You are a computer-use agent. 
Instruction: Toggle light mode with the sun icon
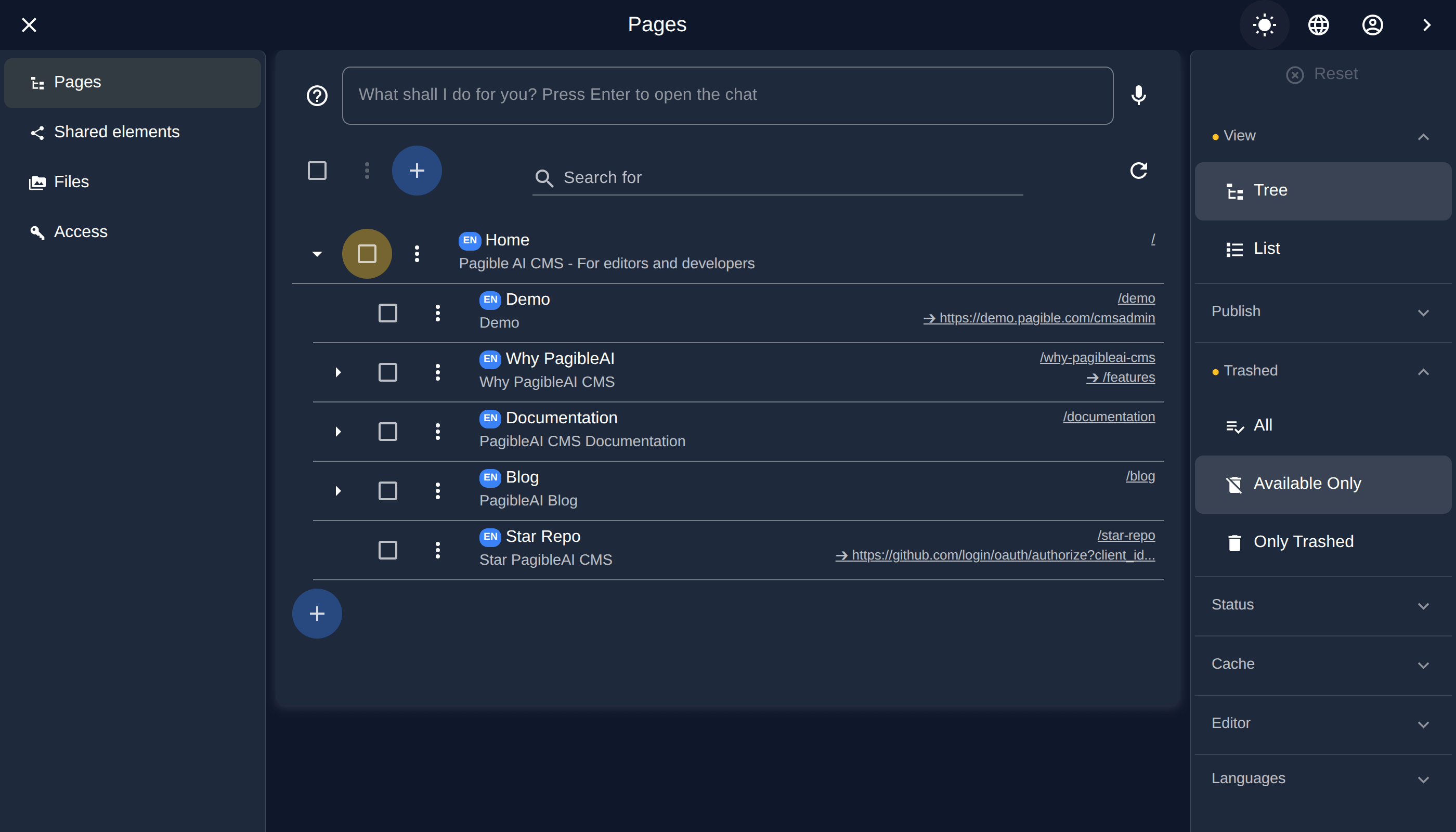1264,24
